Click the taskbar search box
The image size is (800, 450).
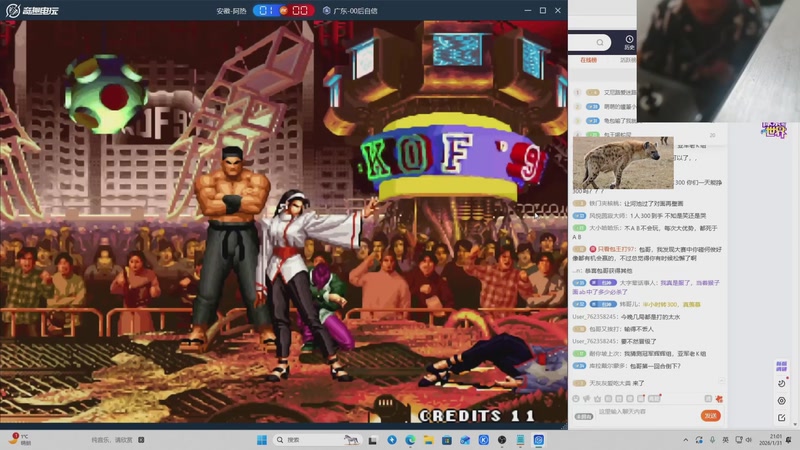tap(316, 440)
